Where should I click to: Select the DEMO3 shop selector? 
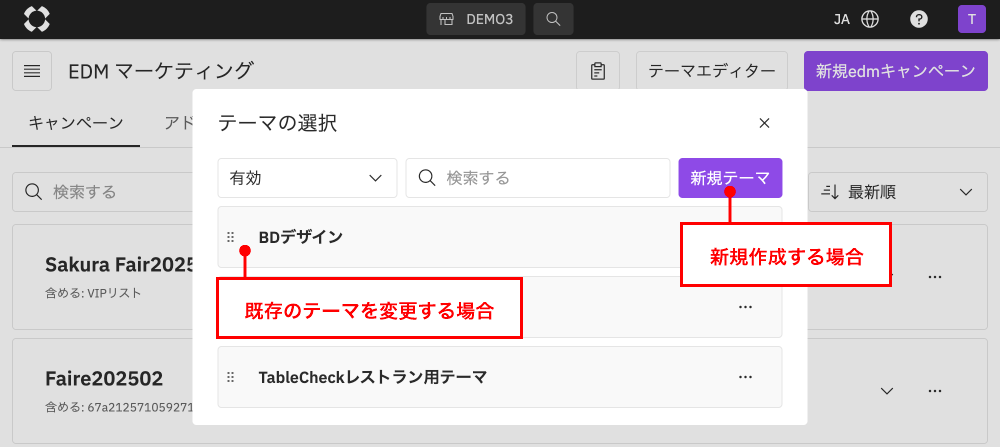tap(476, 19)
